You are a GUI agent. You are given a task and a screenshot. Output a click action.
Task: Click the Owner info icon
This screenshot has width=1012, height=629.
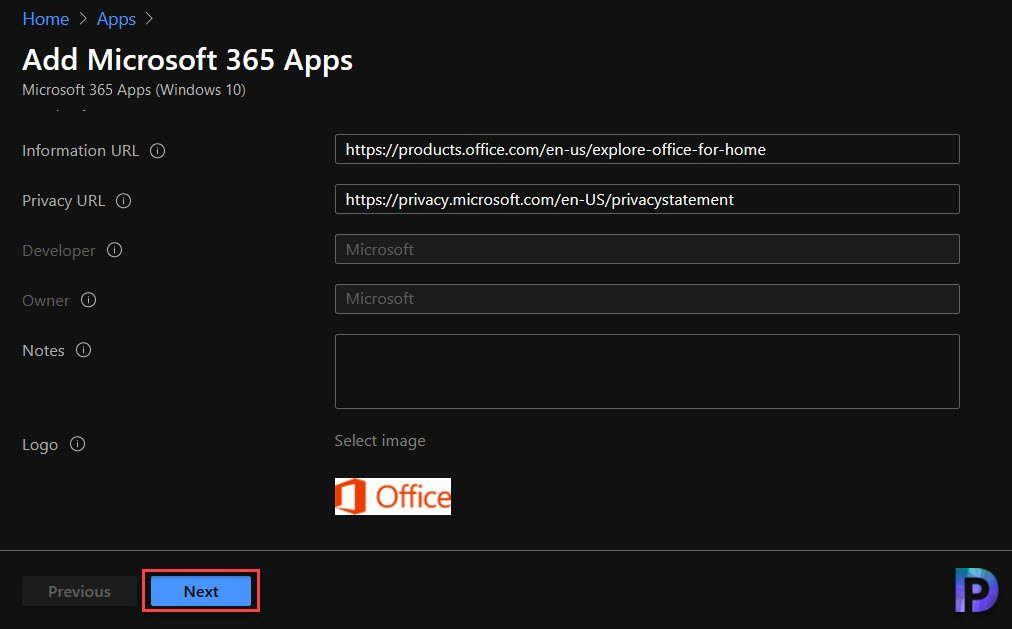88,300
